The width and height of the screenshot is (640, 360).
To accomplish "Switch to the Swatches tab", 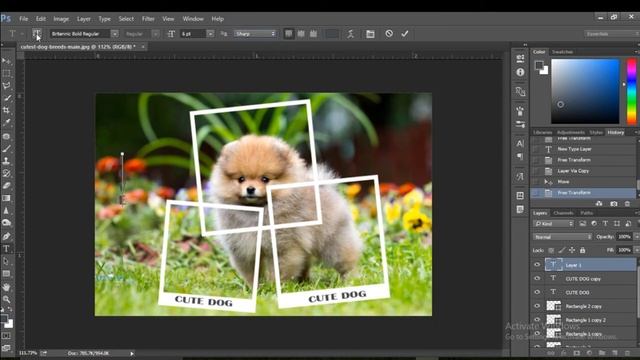I will tap(562, 52).
